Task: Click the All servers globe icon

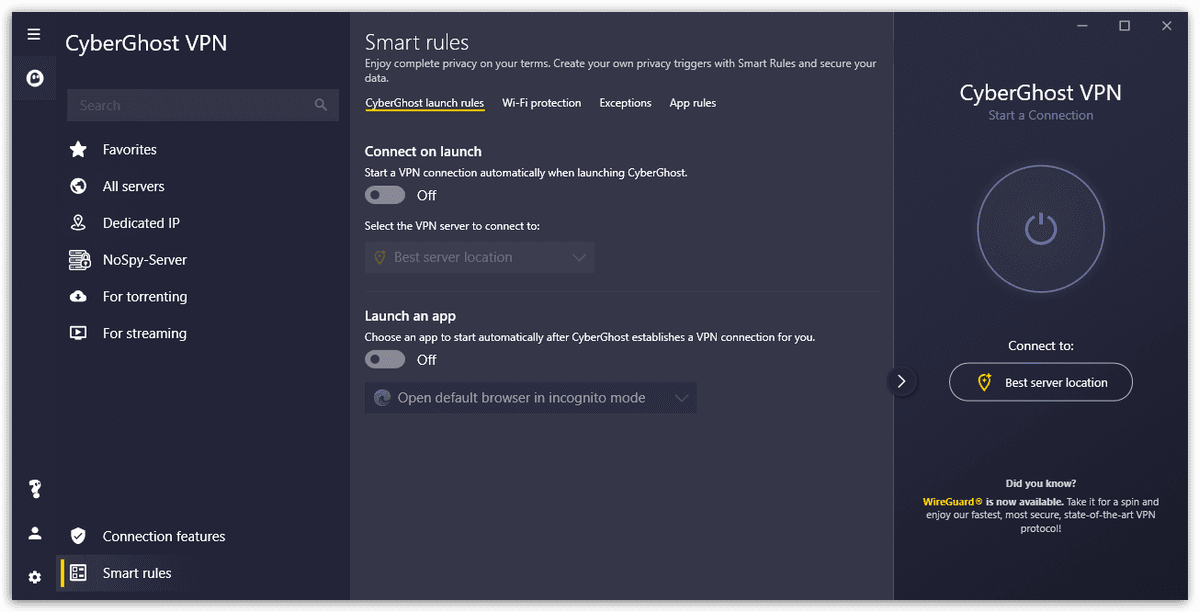Action: [78, 186]
